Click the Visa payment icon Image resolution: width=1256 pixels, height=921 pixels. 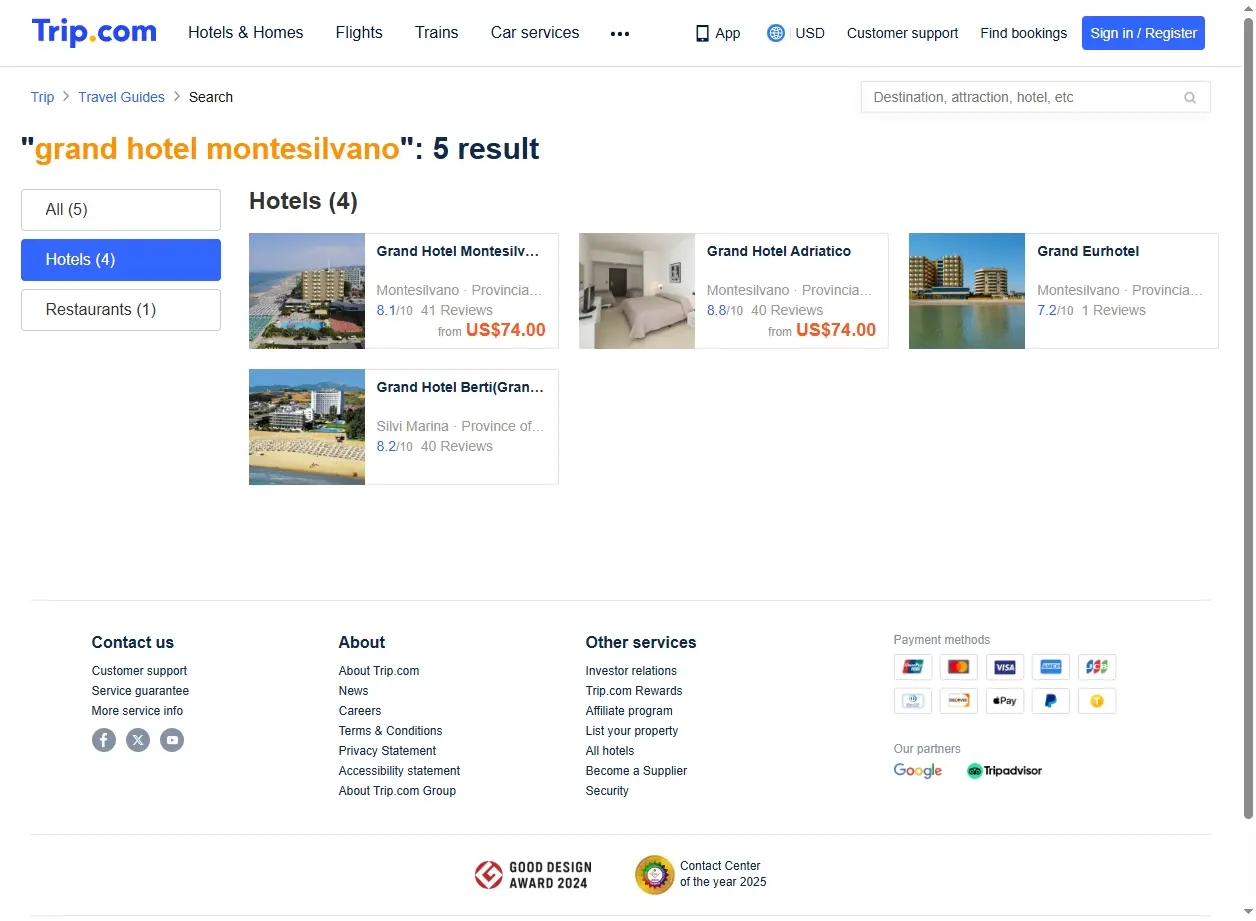(1005, 667)
